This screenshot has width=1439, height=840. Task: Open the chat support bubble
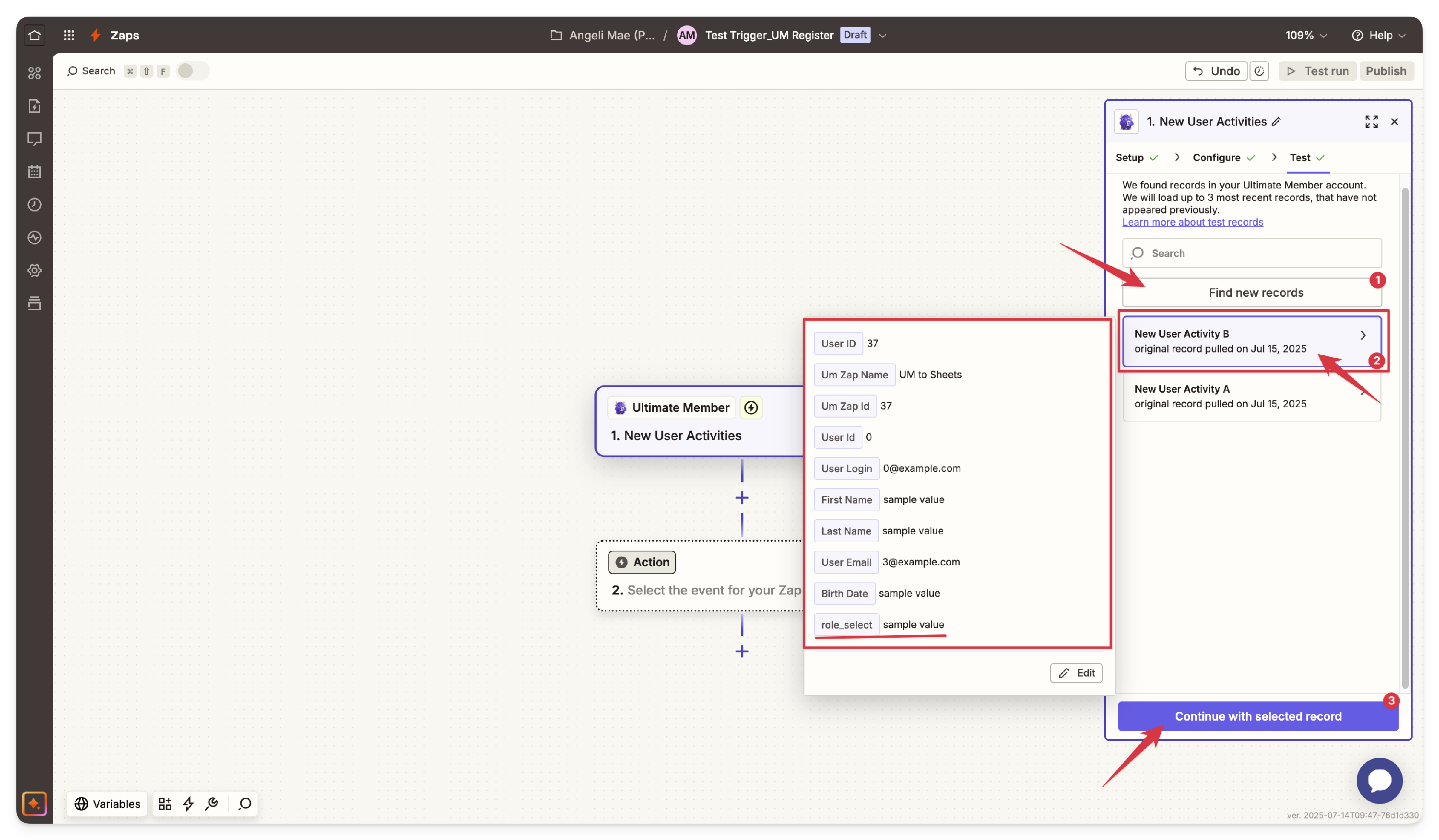[1379, 780]
